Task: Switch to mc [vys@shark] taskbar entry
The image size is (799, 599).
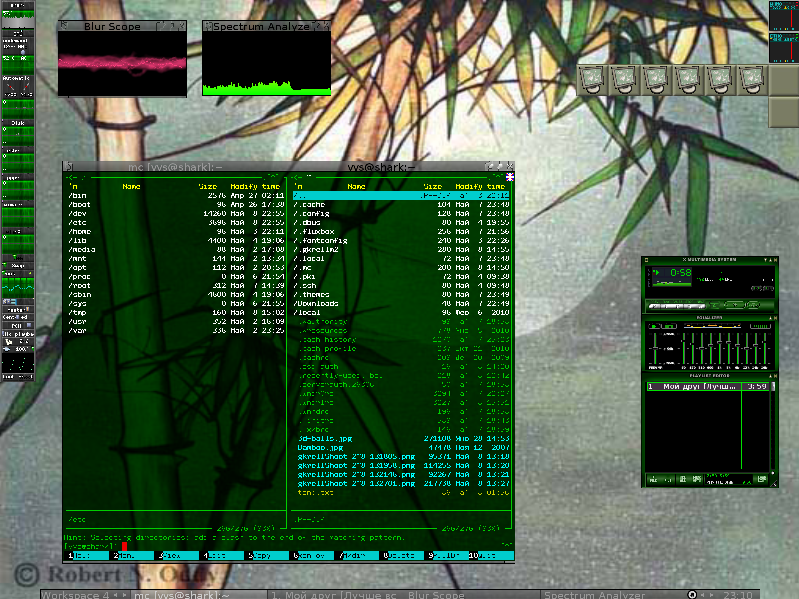Action: (199, 594)
